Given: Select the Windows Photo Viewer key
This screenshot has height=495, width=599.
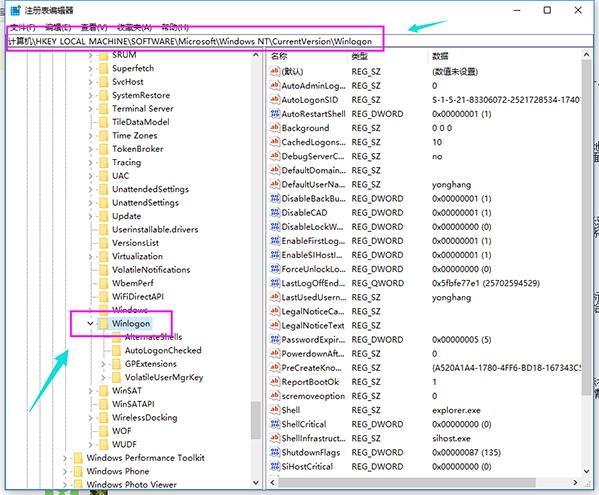Looking at the screenshot, I should point(131,484).
